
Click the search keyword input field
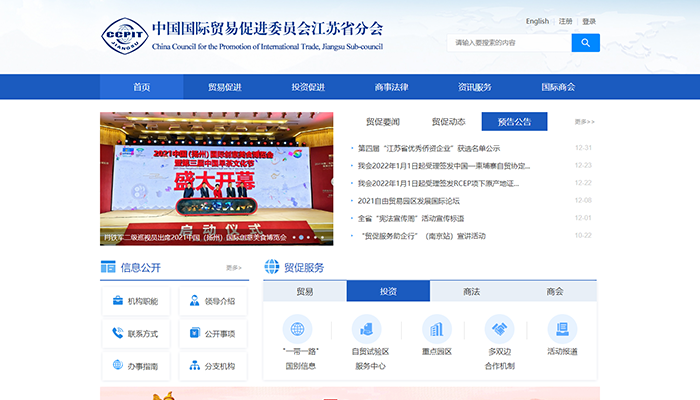click(509, 43)
